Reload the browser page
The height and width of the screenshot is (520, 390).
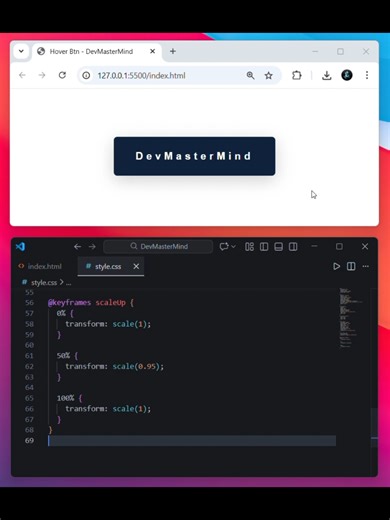pos(62,75)
